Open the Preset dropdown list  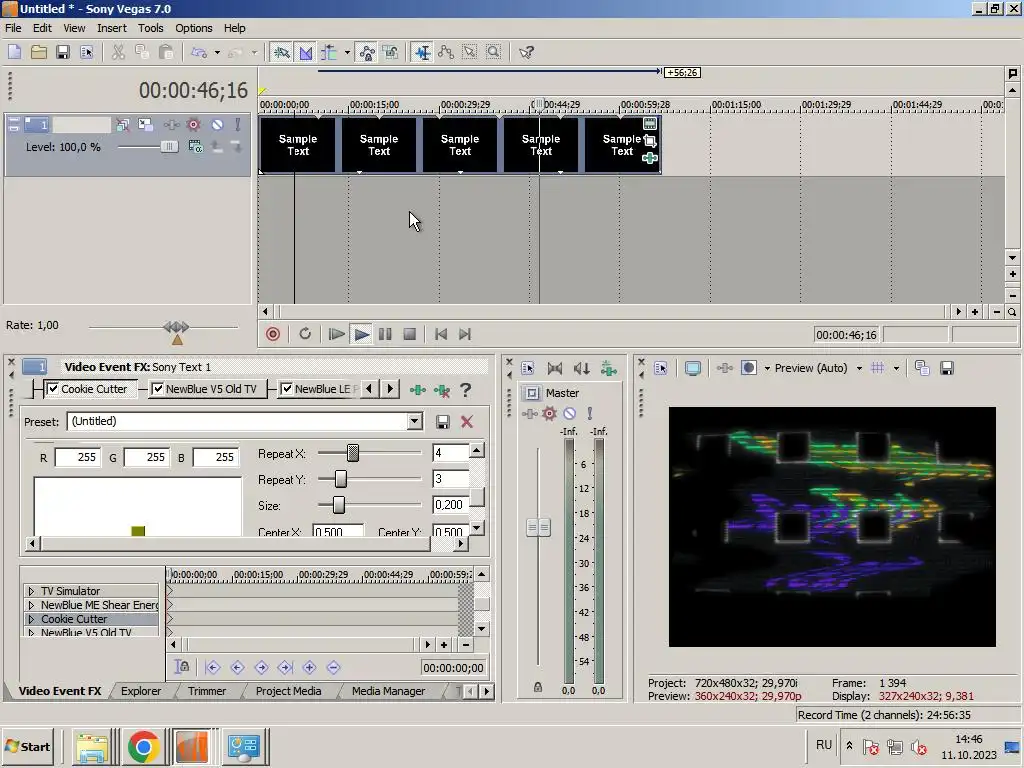(x=415, y=422)
